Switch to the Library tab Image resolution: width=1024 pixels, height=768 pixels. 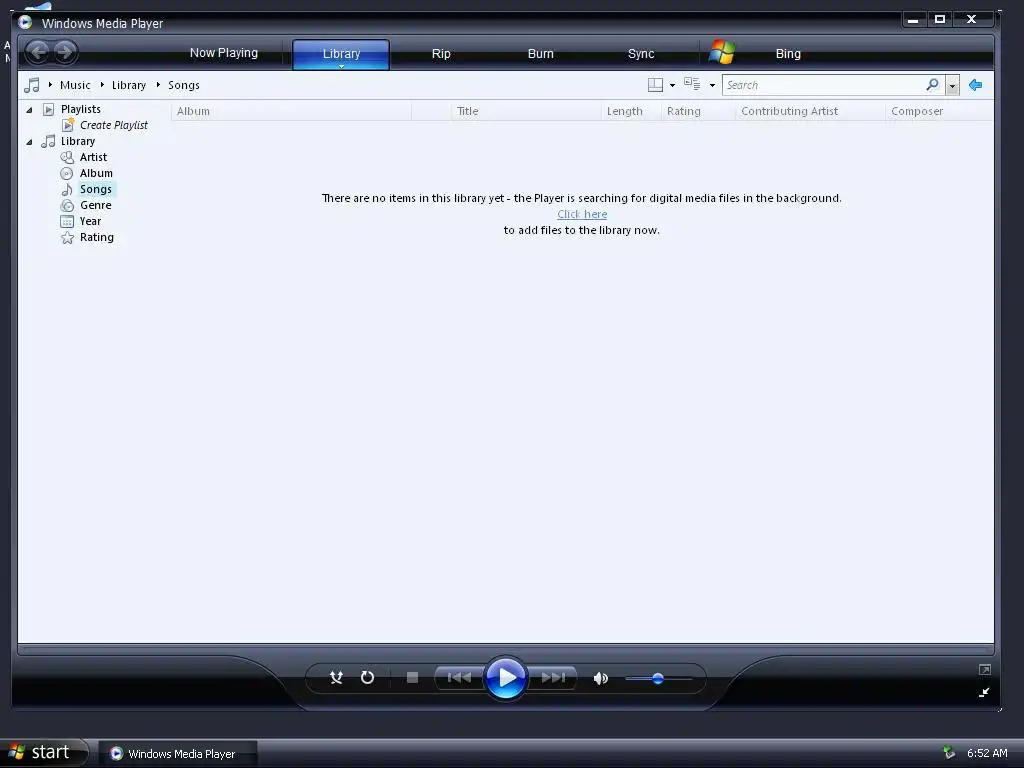[x=341, y=54]
